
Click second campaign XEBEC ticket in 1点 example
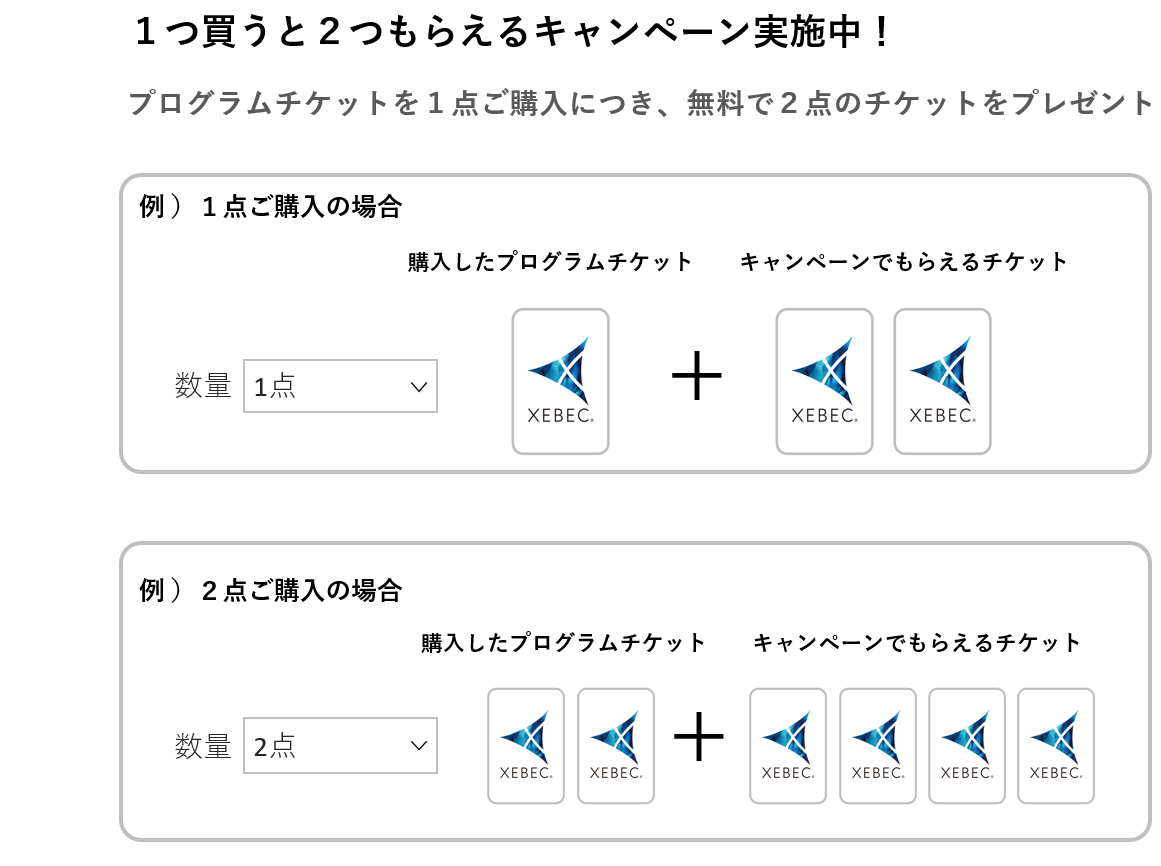coord(943,381)
